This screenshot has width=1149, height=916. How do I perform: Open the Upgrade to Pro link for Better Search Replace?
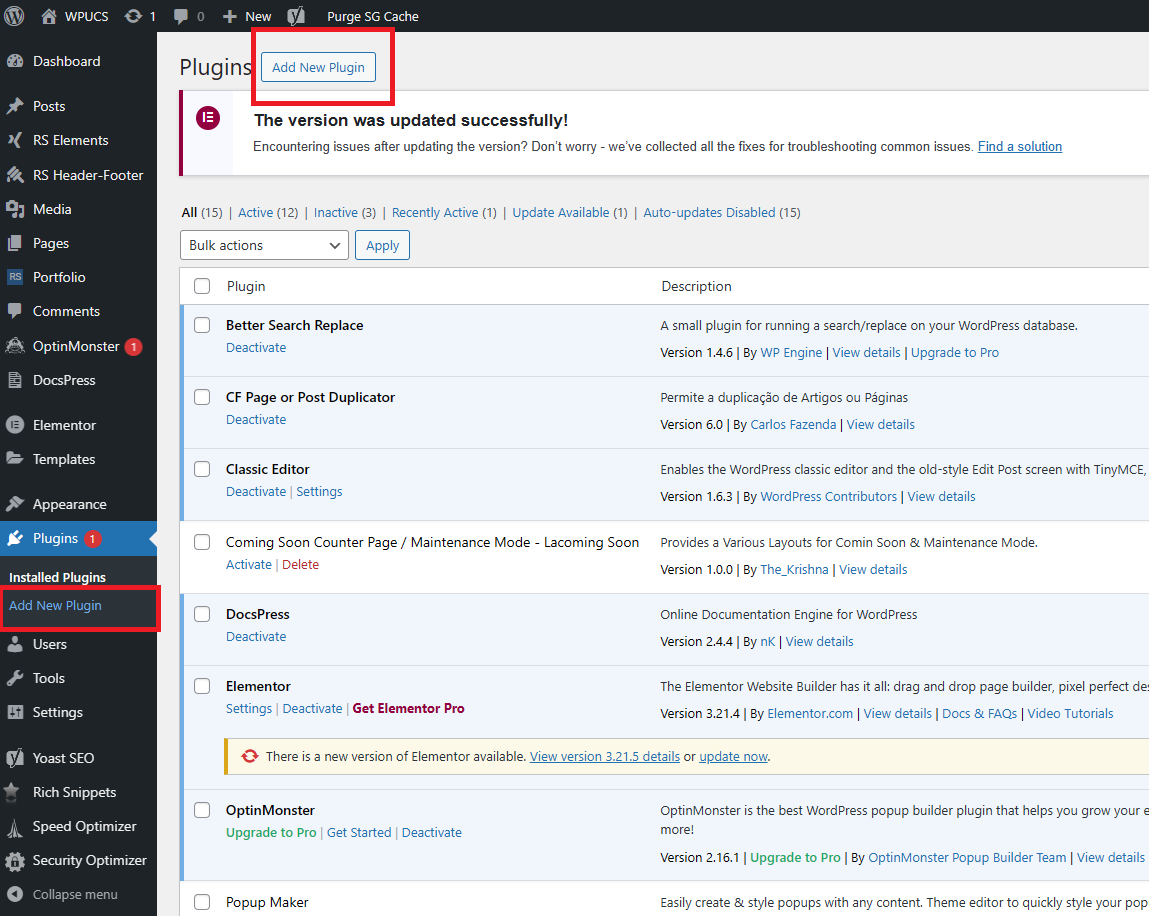point(955,352)
